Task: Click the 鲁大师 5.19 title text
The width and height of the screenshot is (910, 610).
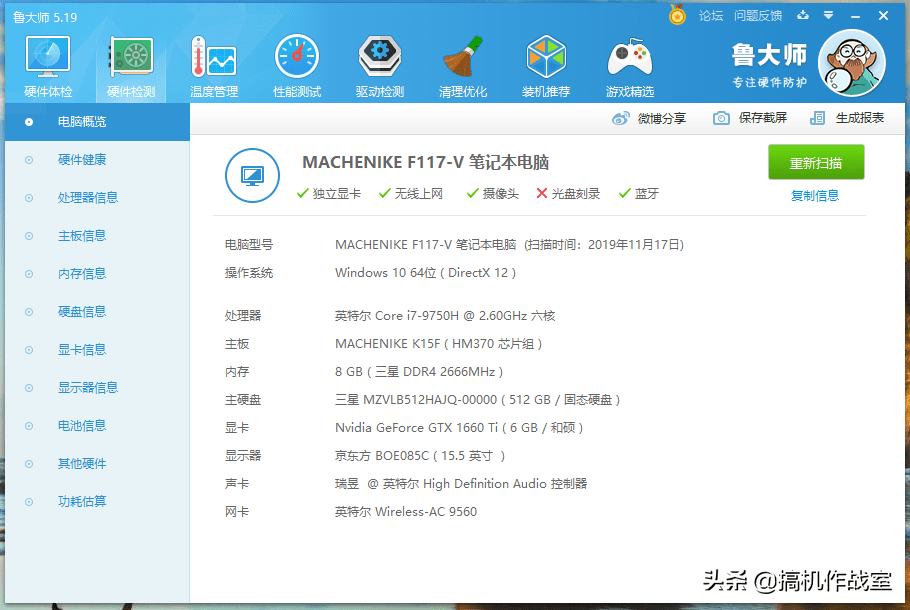Action: coord(45,17)
